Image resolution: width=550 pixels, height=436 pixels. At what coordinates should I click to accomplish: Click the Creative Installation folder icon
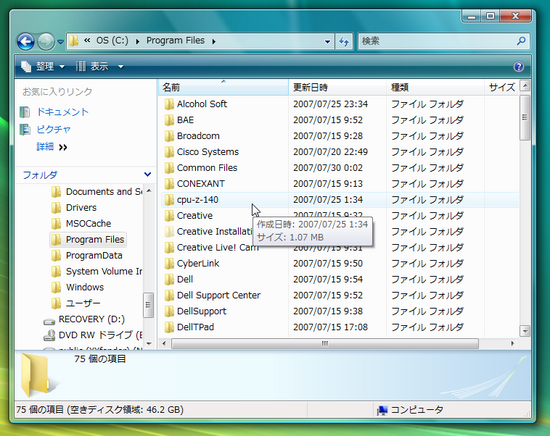169,232
